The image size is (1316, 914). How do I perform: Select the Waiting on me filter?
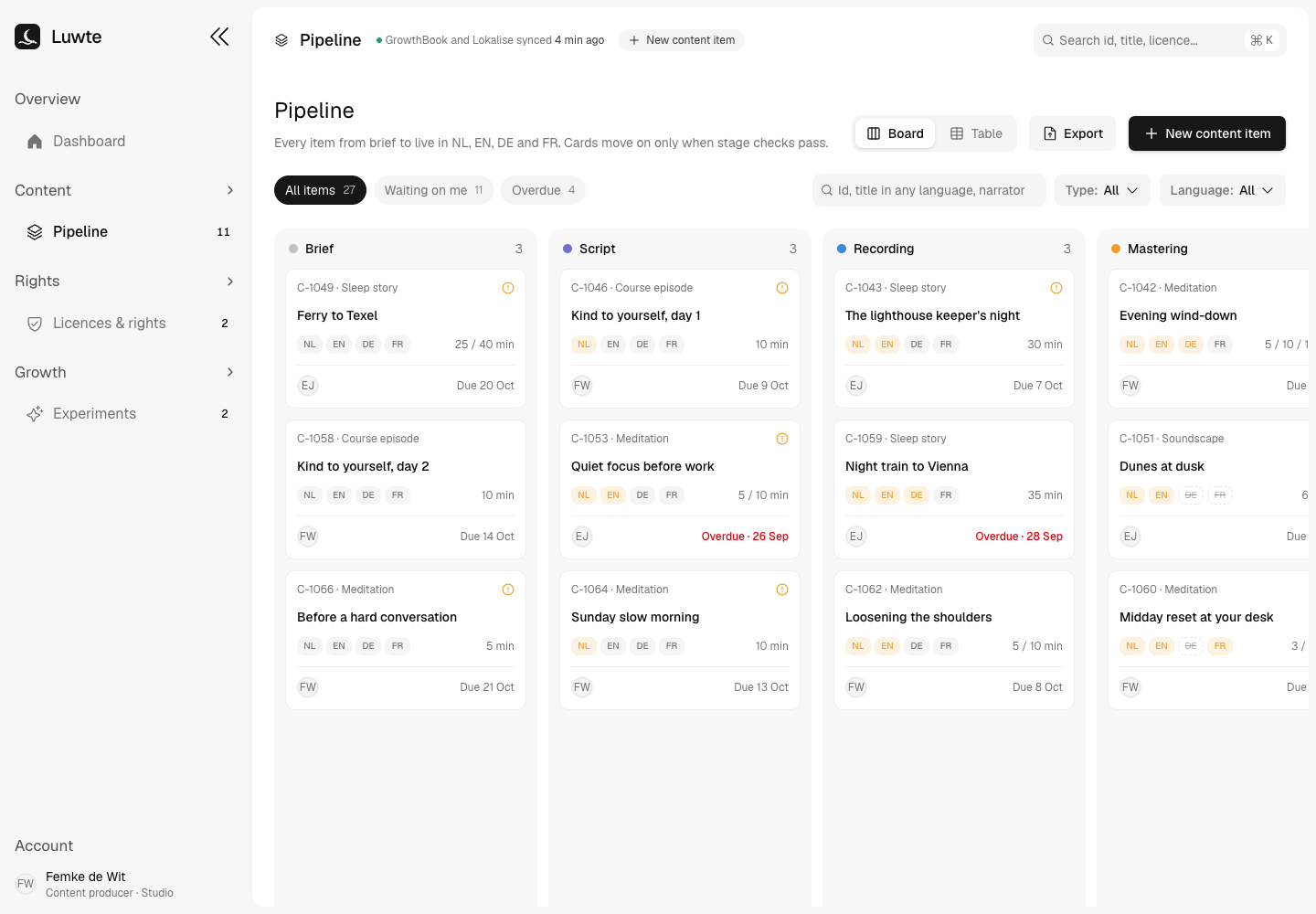(433, 190)
